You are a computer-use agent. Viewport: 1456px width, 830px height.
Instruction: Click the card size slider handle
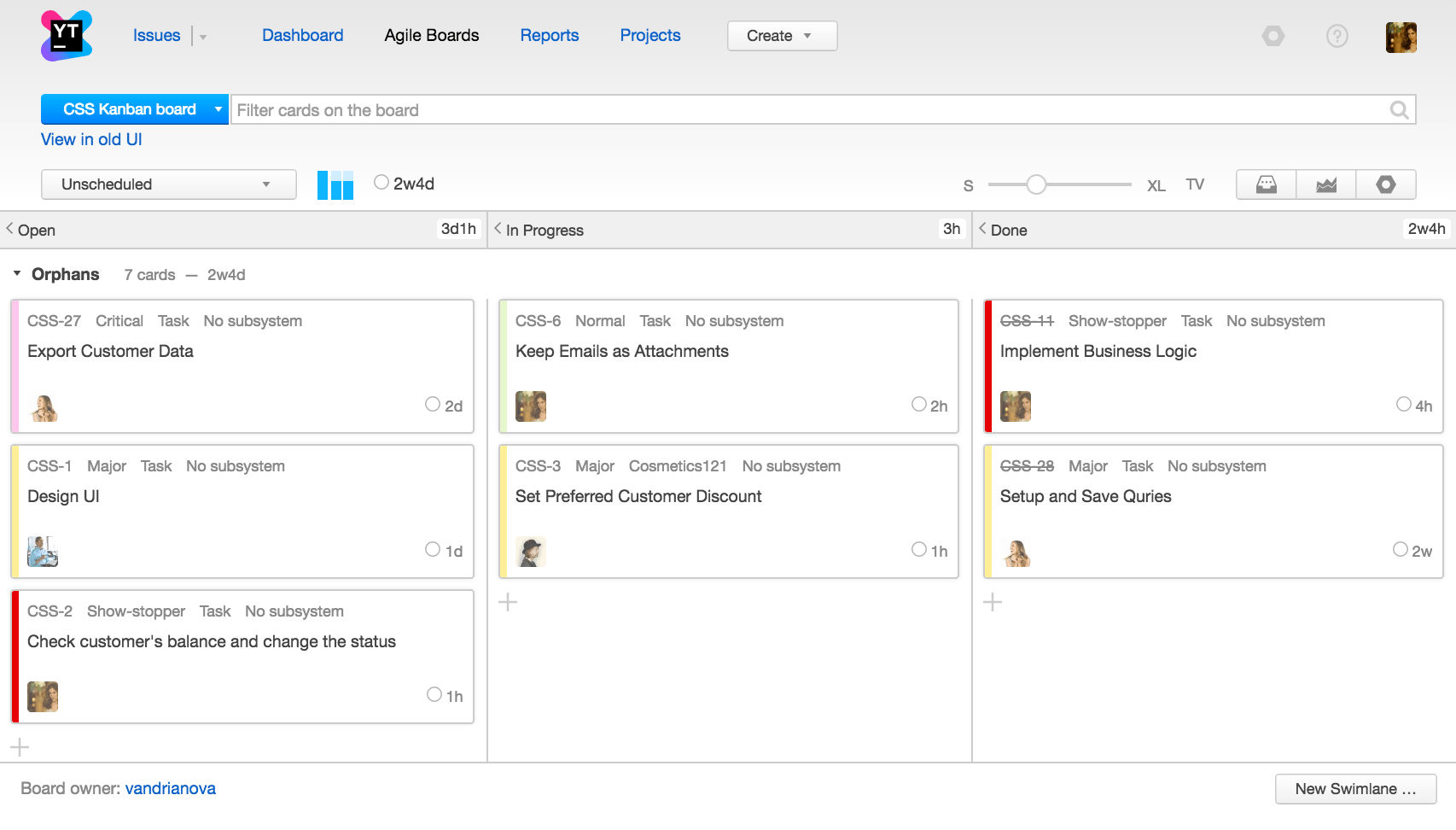(x=1035, y=184)
